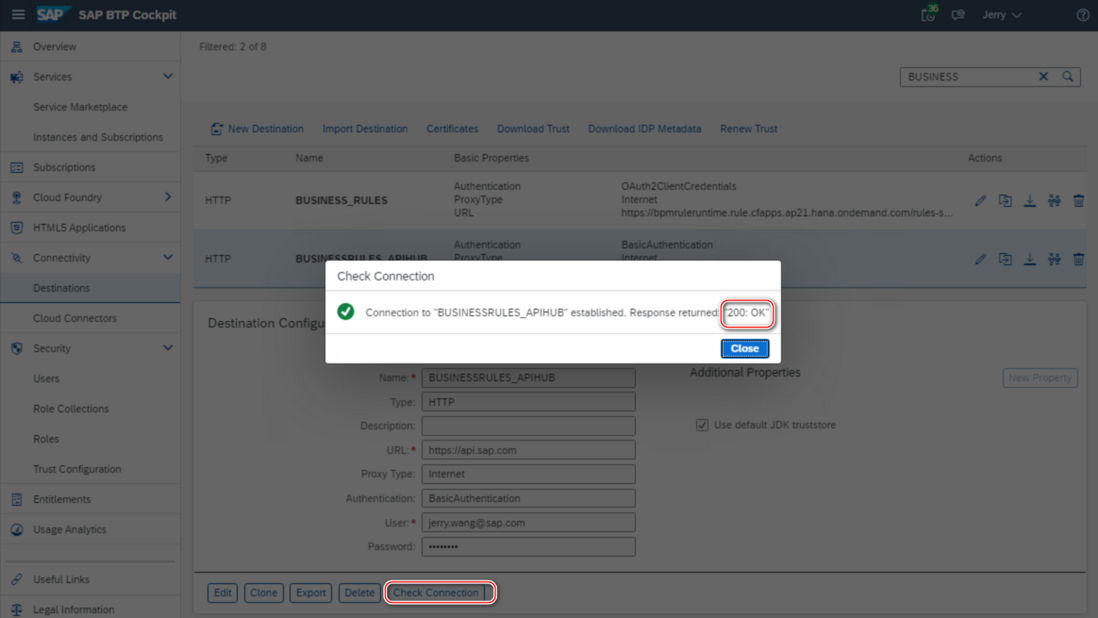
Task: Clone the BUSINESSRULES_APIHUB destination icon
Action: (1005, 259)
